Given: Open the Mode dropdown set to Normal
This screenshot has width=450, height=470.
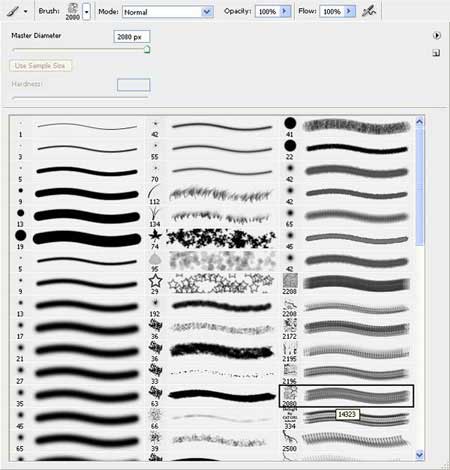Looking at the screenshot, I should (x=168, y=12).
